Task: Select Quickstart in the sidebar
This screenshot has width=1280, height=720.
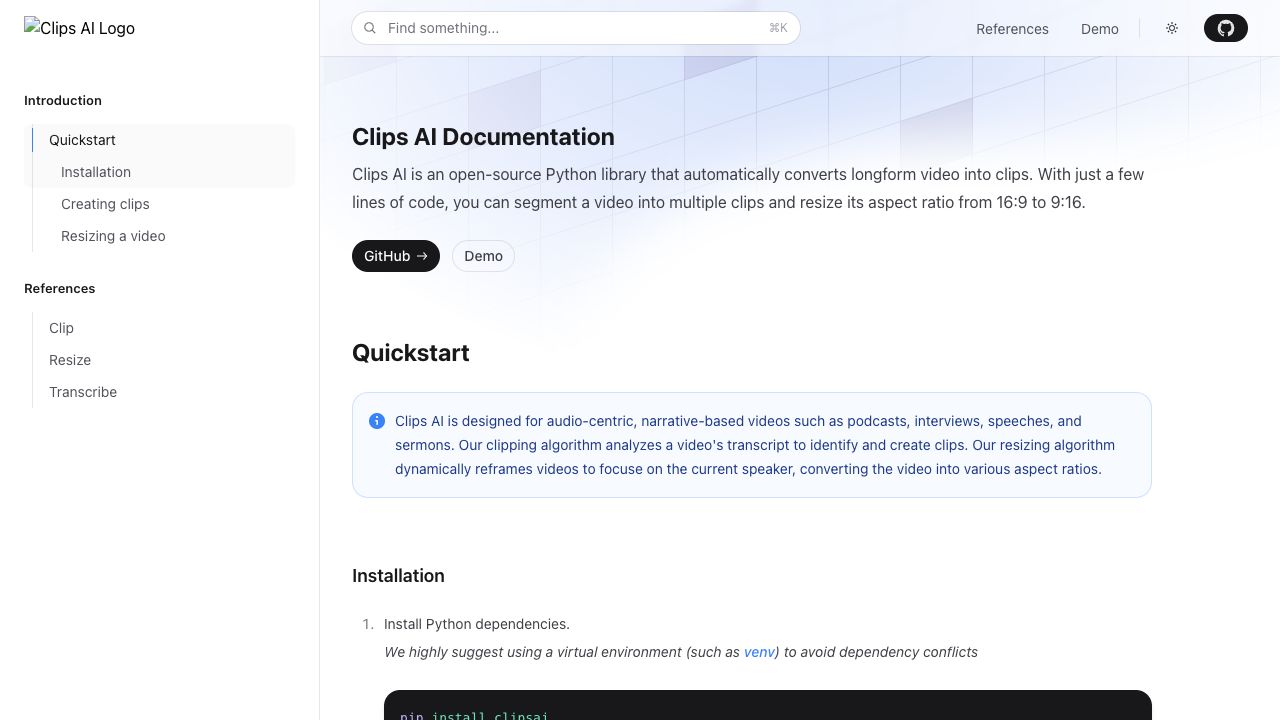Action: click(82, 140)
